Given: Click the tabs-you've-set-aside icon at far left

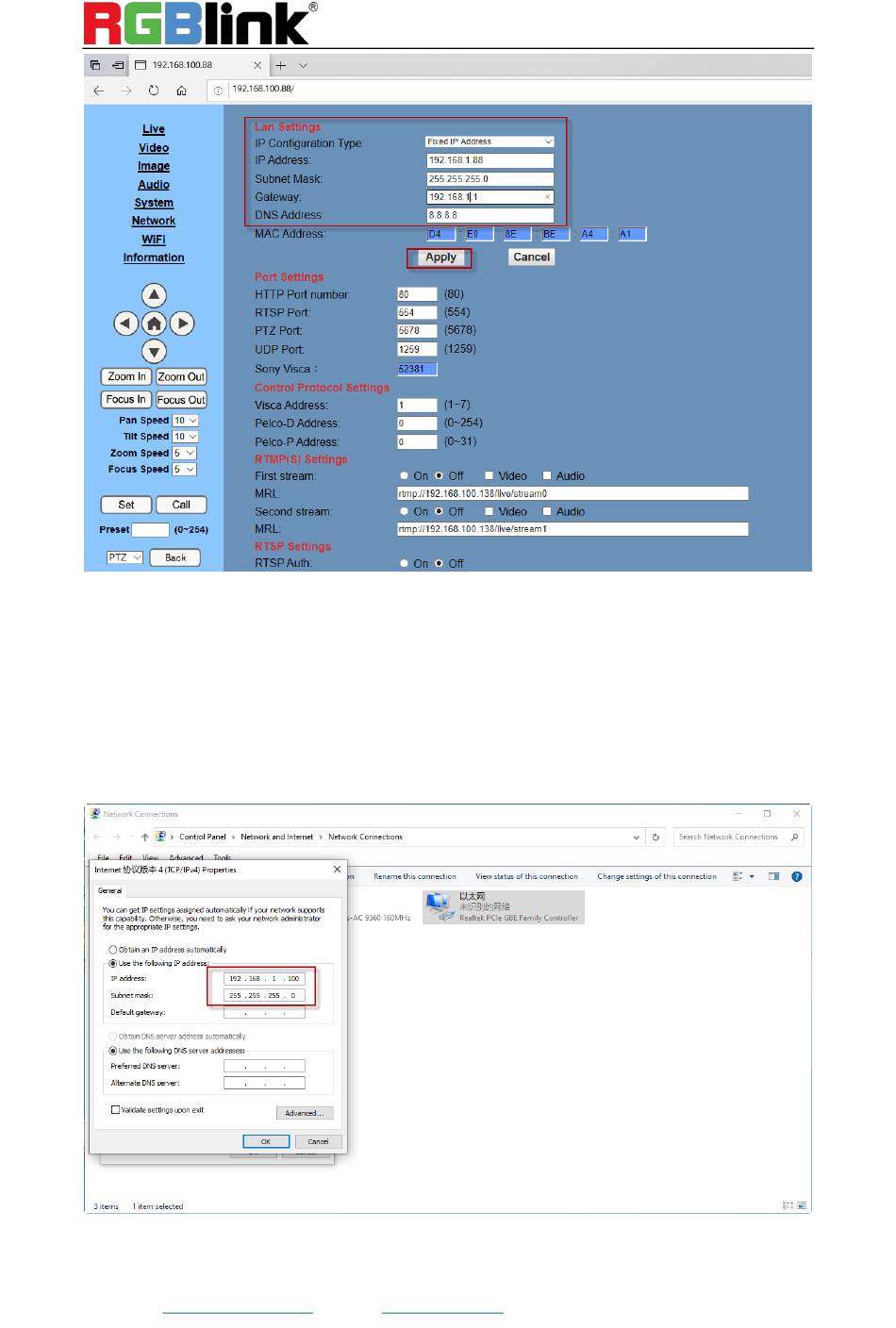Looking at the screenshot, I should (95, 65).
